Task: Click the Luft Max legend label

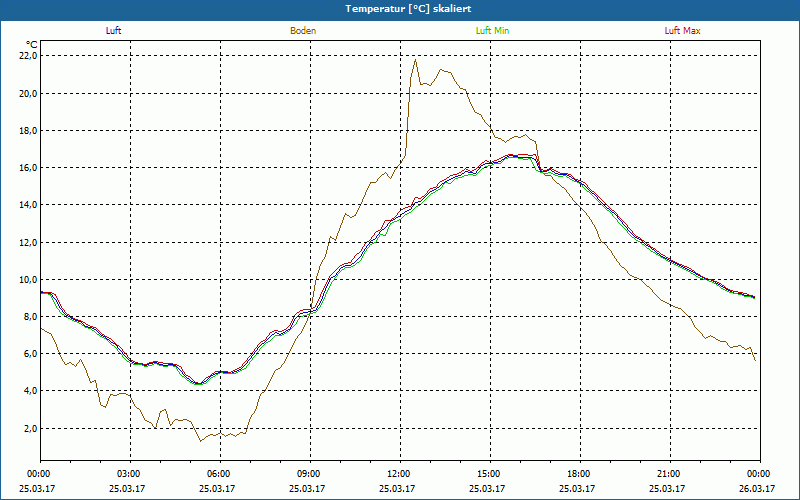Action: pyautogui.click(x=682, y=31)
